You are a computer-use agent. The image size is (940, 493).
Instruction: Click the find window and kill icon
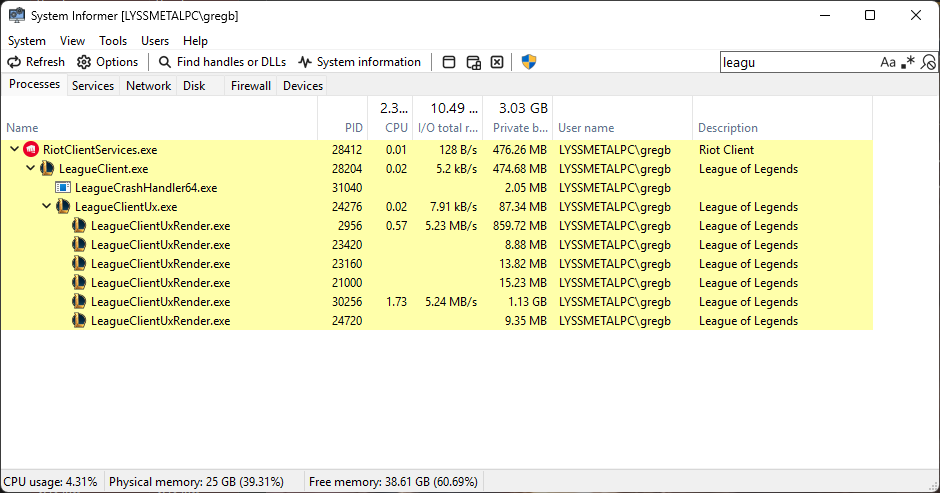pos(497,62)
